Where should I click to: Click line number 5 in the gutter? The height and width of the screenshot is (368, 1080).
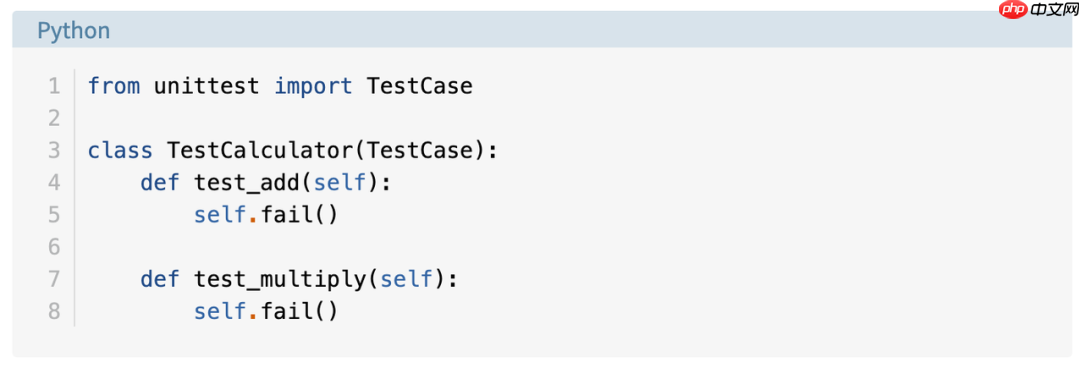click(54, 215)
